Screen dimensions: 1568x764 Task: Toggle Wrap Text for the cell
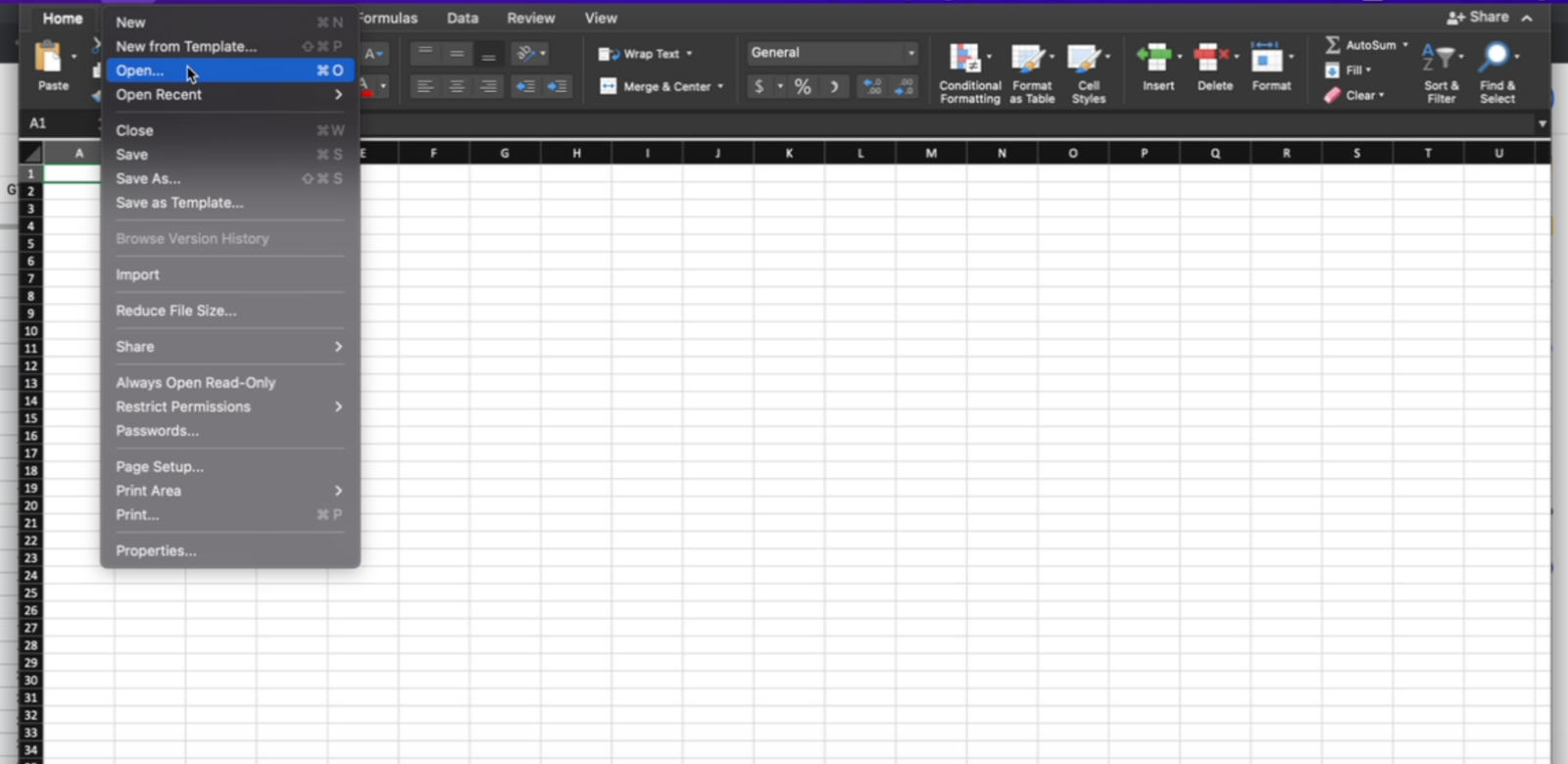(x=645, y=54)
